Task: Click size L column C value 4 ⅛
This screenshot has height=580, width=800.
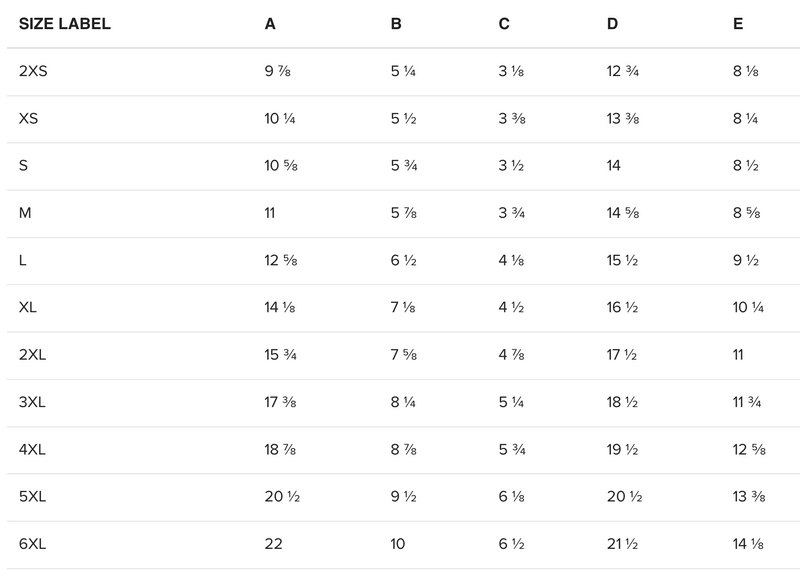Action: tap(512, 260)
